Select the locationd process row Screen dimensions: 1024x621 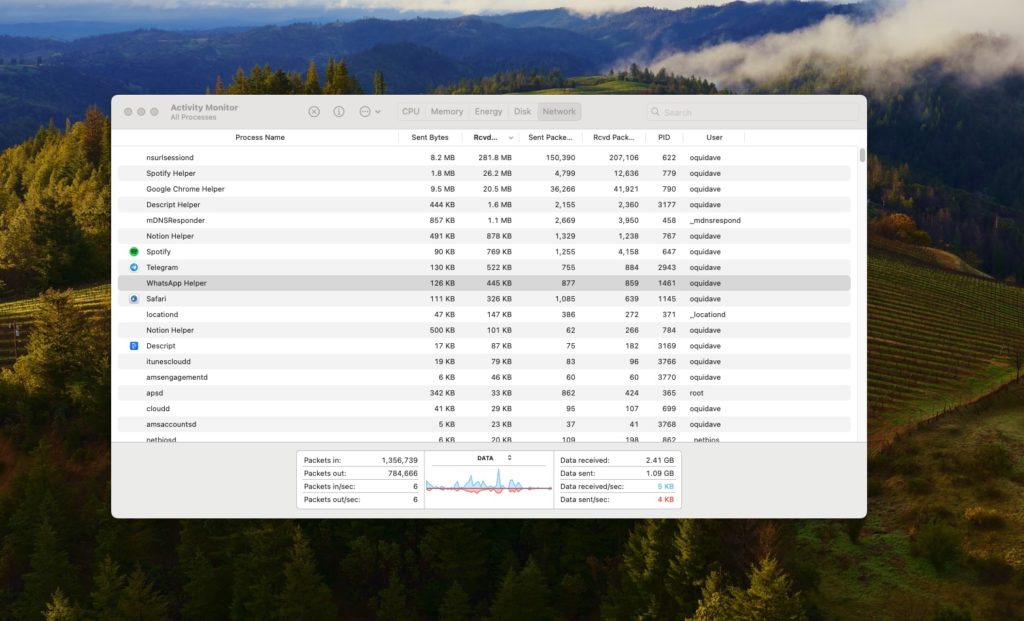pyautogui.click(x=484, y=314)
